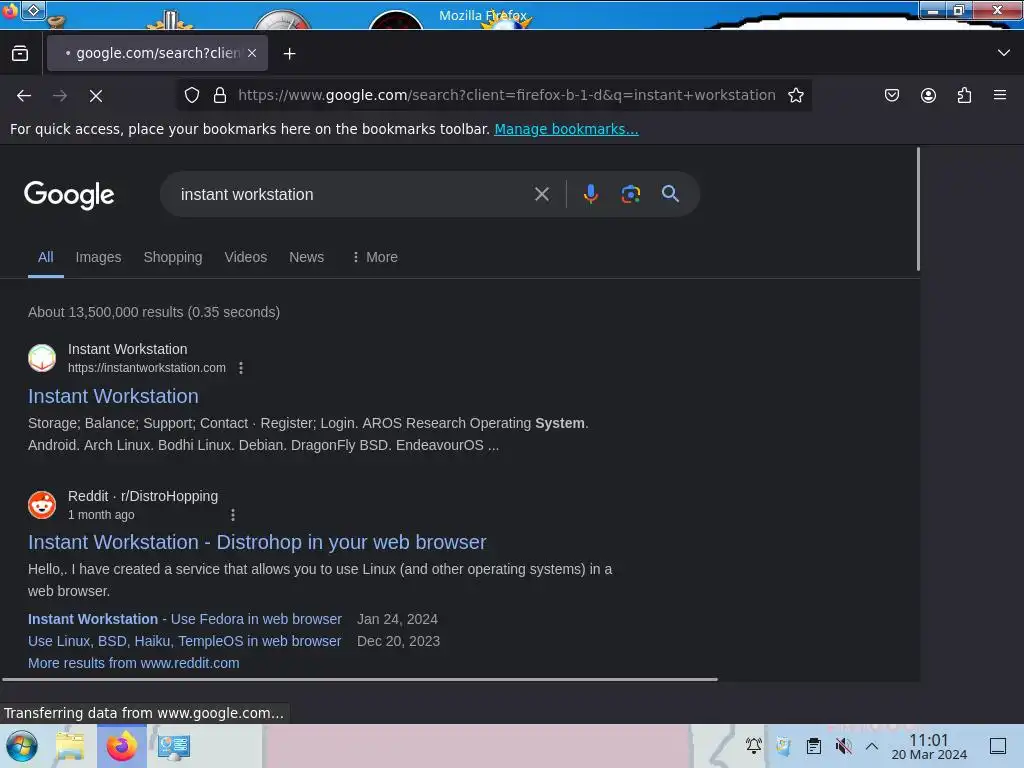Viewport: 1024px width, 768px height.
Task: Switch to the Shopping tab
Action: click(x=173, y=257)
